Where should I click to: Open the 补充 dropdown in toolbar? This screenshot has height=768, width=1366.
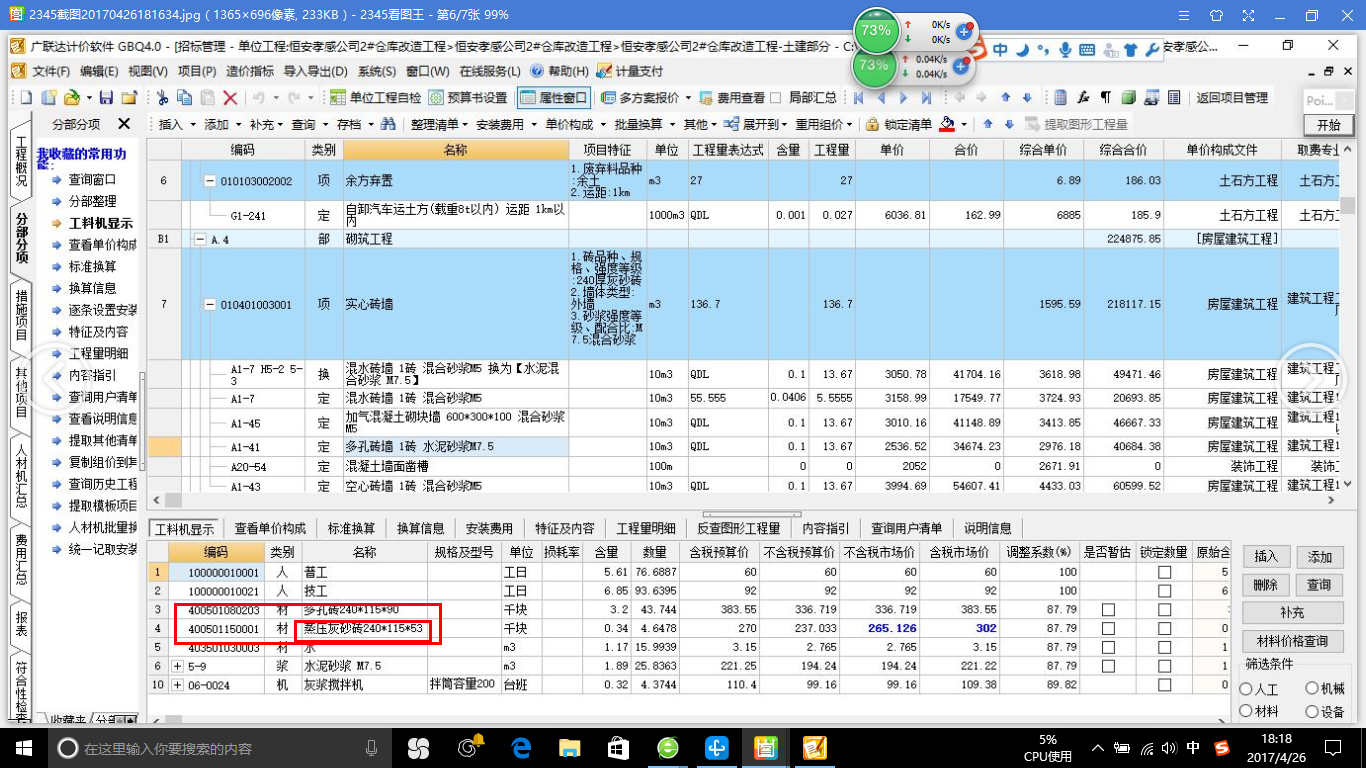(x=266, y=124)
